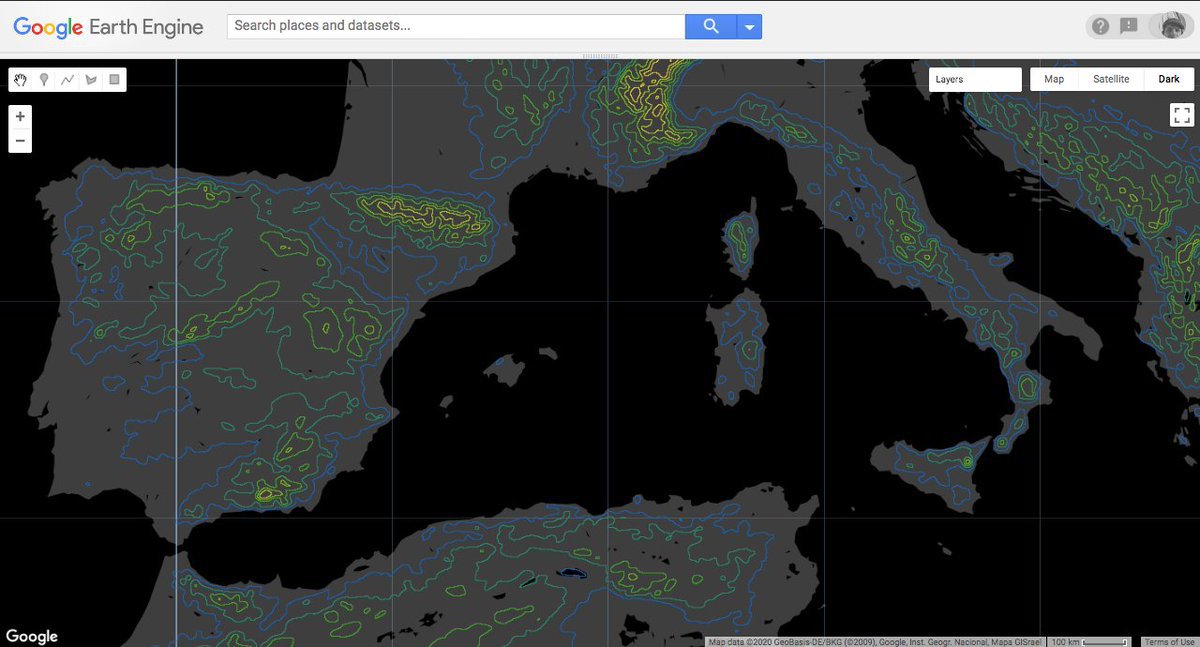
Task: Switch basemap to Map
Action: coord(1054,80)
